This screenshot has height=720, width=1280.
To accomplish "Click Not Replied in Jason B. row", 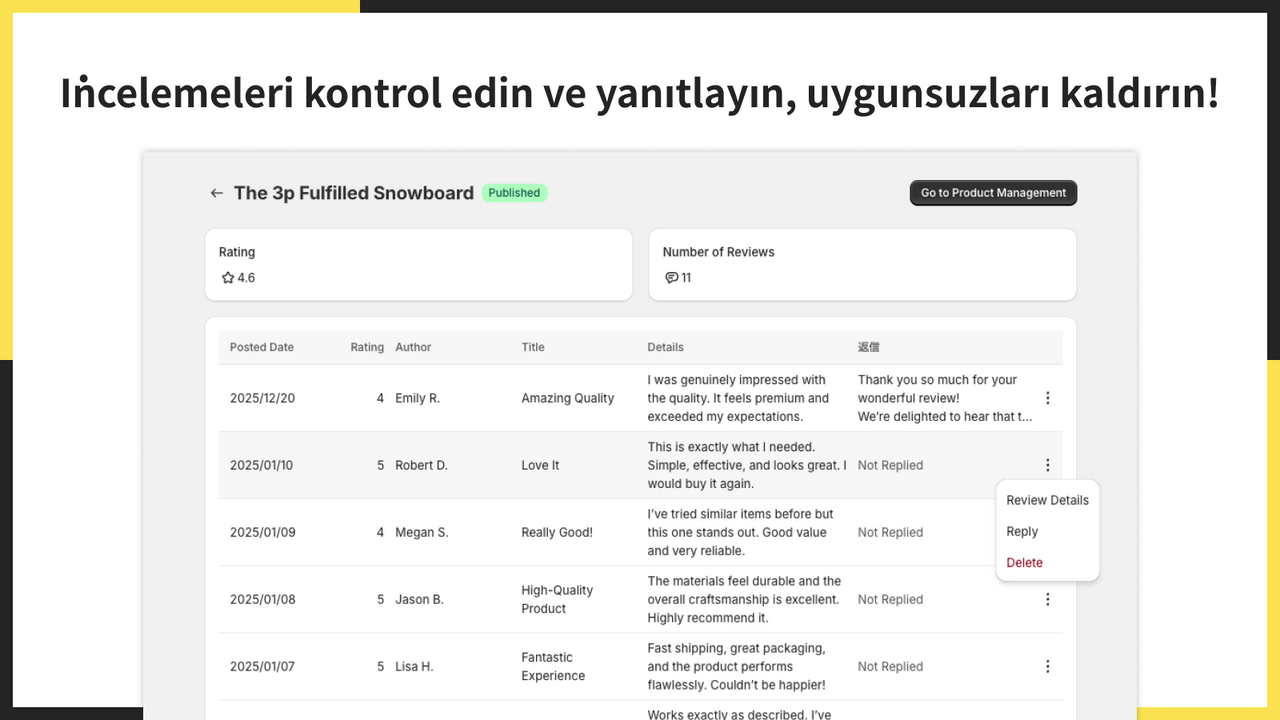I will pos(890,599).
